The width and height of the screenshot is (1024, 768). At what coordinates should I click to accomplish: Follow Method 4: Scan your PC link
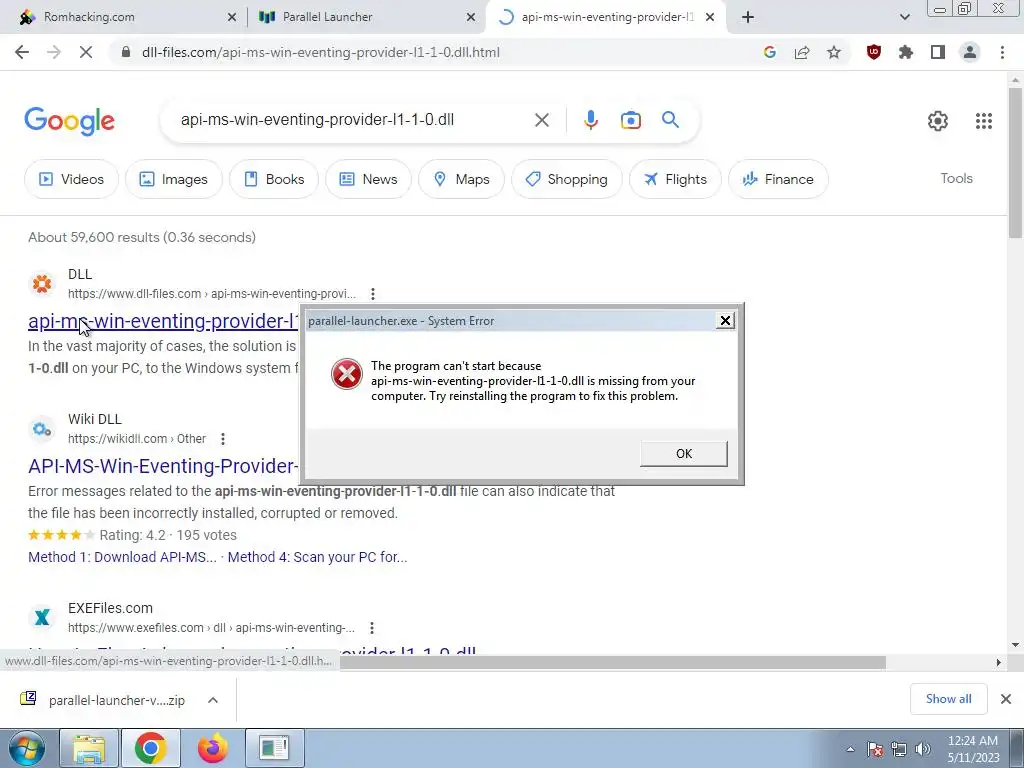(x=317, y=557)
